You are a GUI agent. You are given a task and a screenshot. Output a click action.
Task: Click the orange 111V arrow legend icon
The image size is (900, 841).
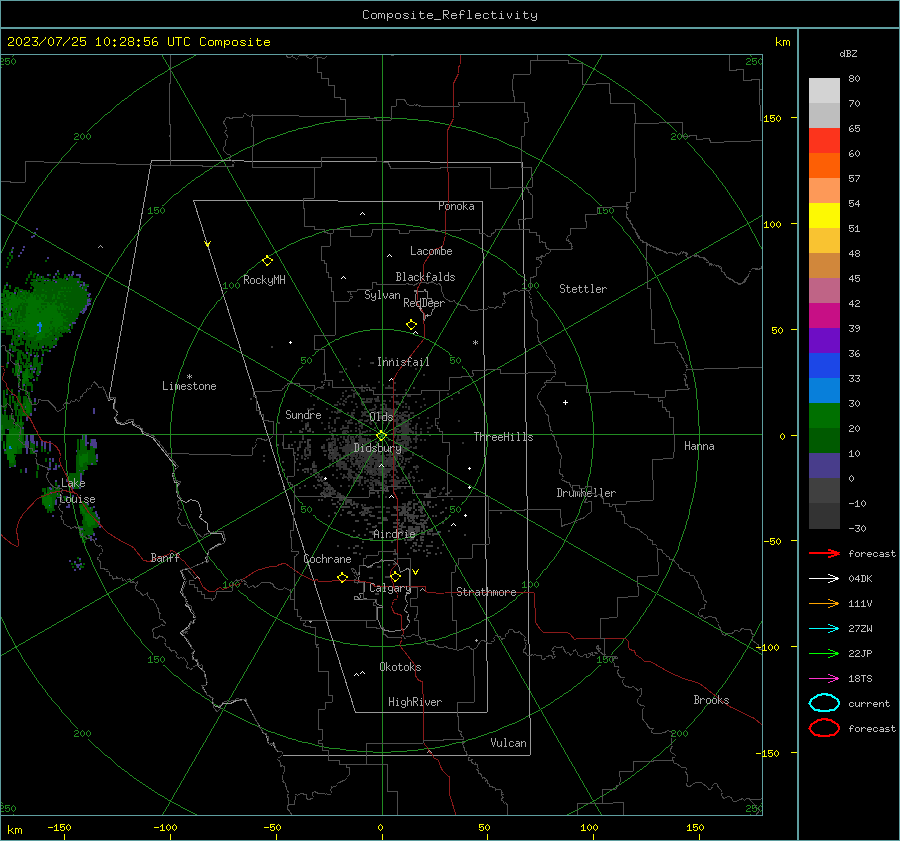(824, 603)
